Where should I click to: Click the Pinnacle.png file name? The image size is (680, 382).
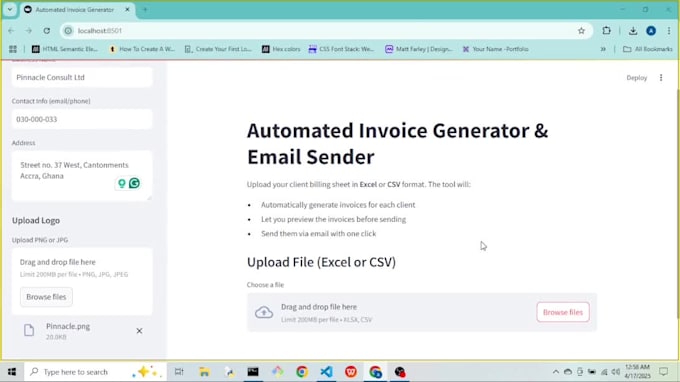click(x=68, y=326)
